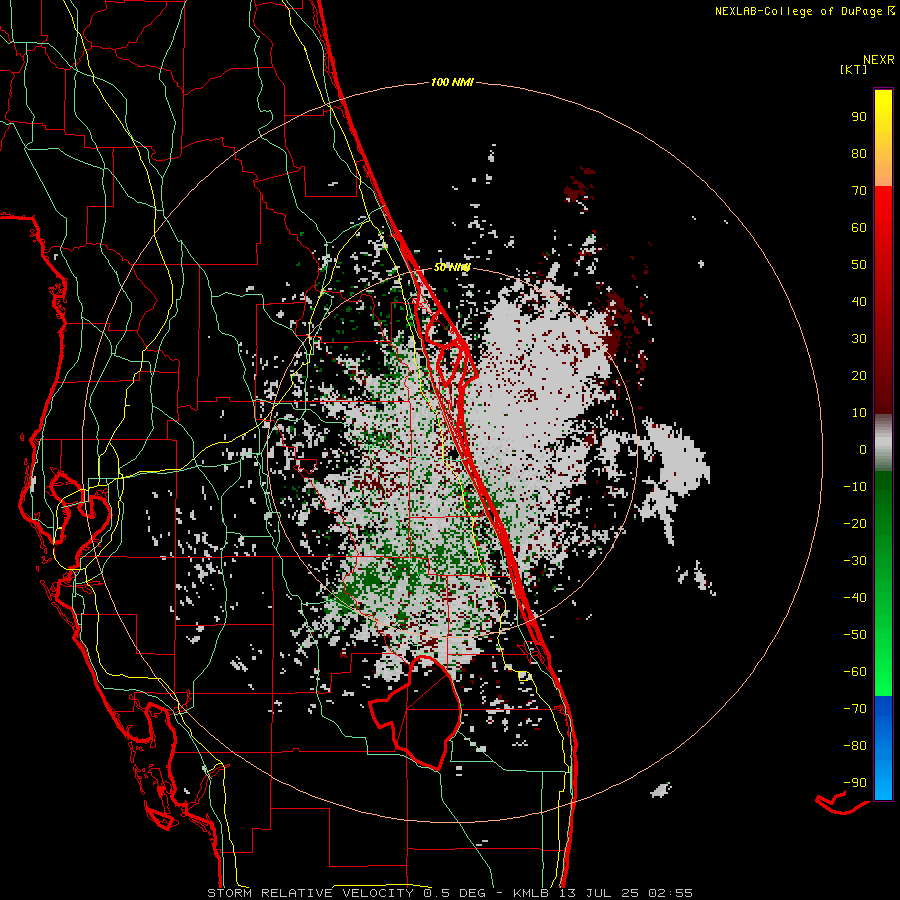Click the "-40" scale value
The width and height of the screenshot is (900, 900).
(855, 598)
